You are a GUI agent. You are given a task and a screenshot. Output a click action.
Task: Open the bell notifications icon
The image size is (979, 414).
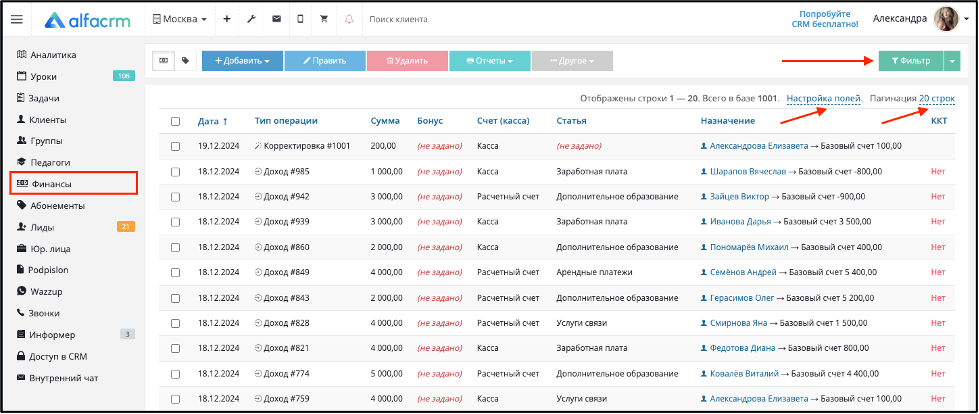pos(349,19)
